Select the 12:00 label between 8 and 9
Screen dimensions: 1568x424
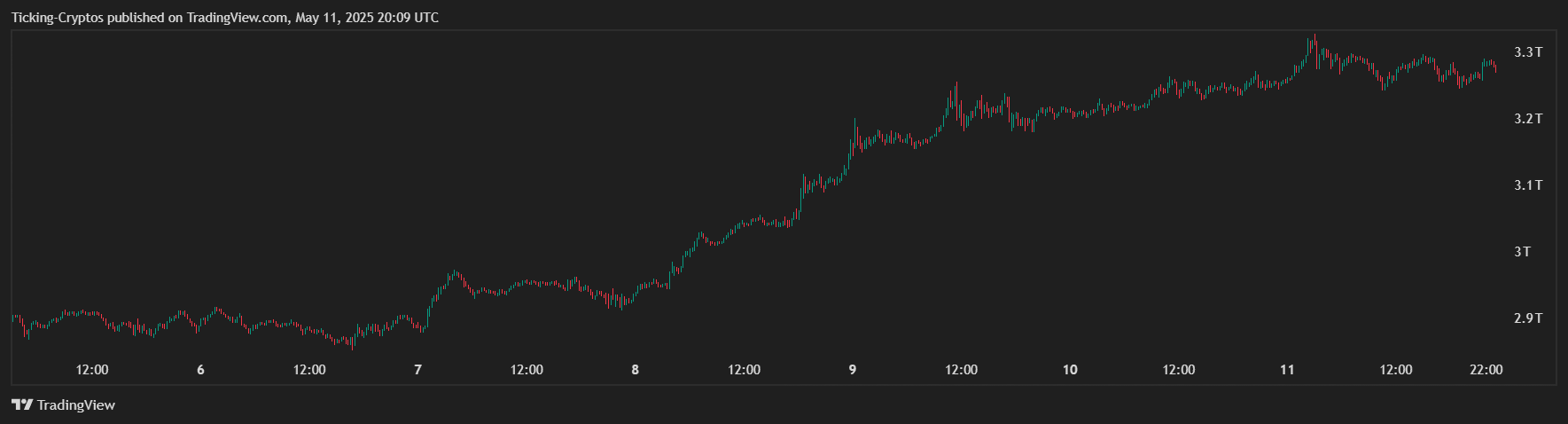click(x=744, y=370)
